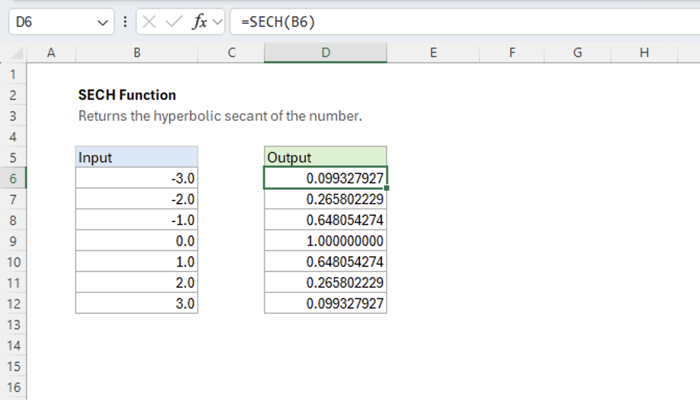Select row 13 header
Screen dimensions: 700x400
(x=13, y=325)
